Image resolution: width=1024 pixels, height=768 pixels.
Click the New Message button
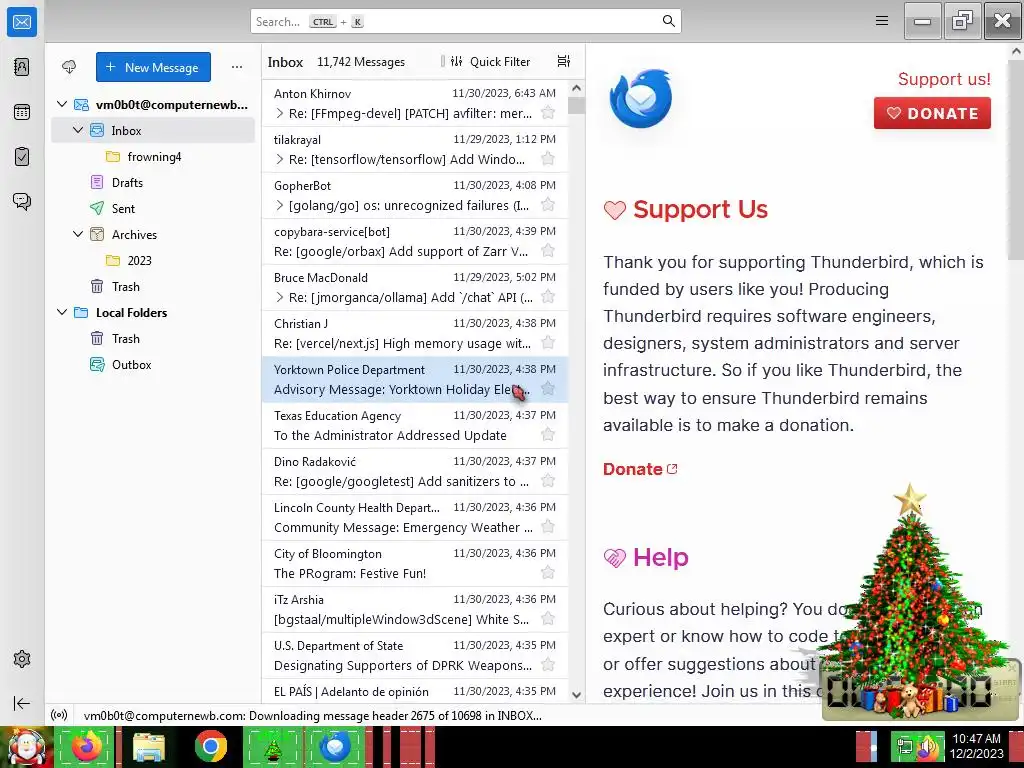(x=153, y=67)
